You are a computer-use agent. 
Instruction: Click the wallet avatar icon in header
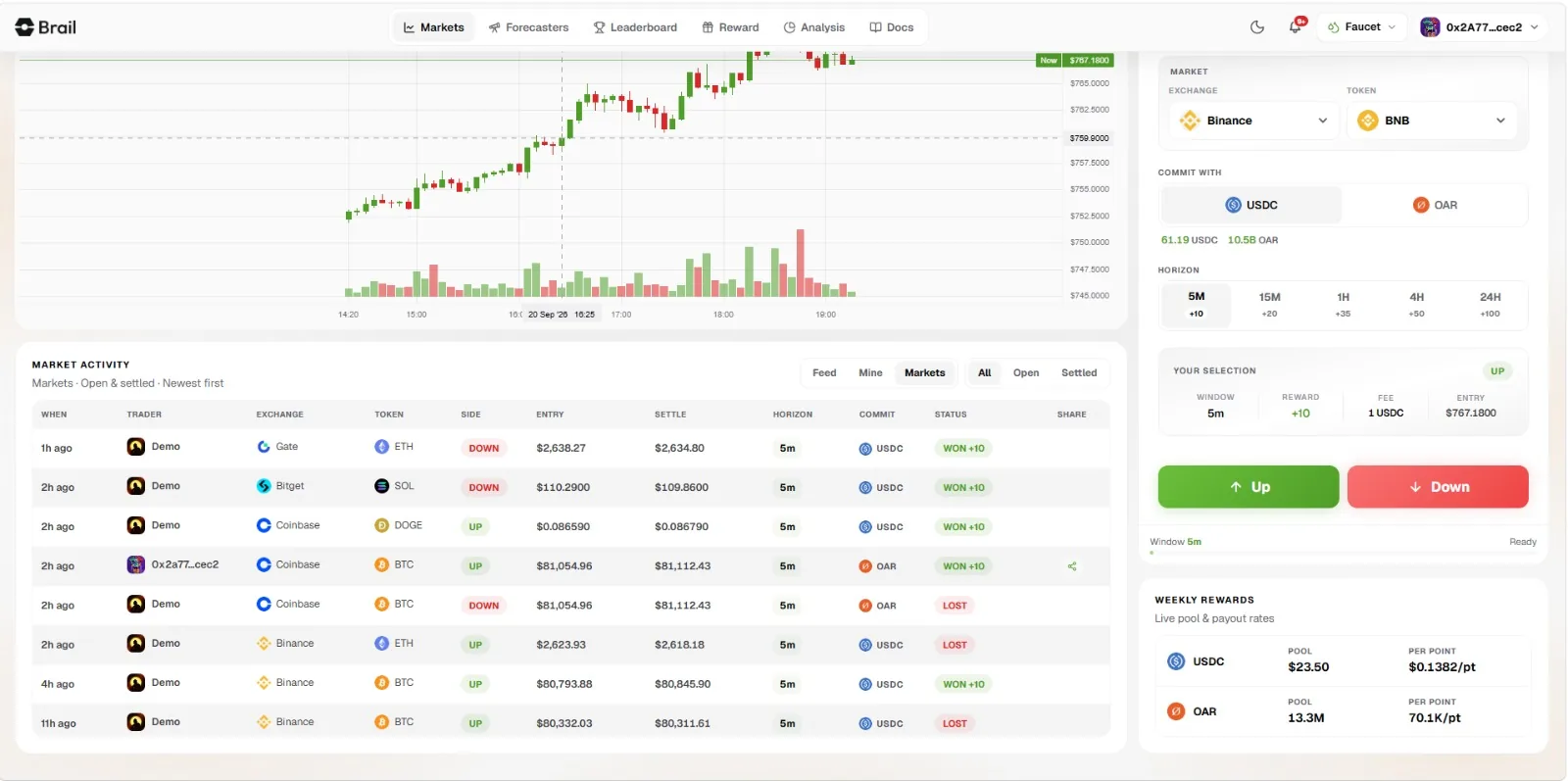(1430, 27)
